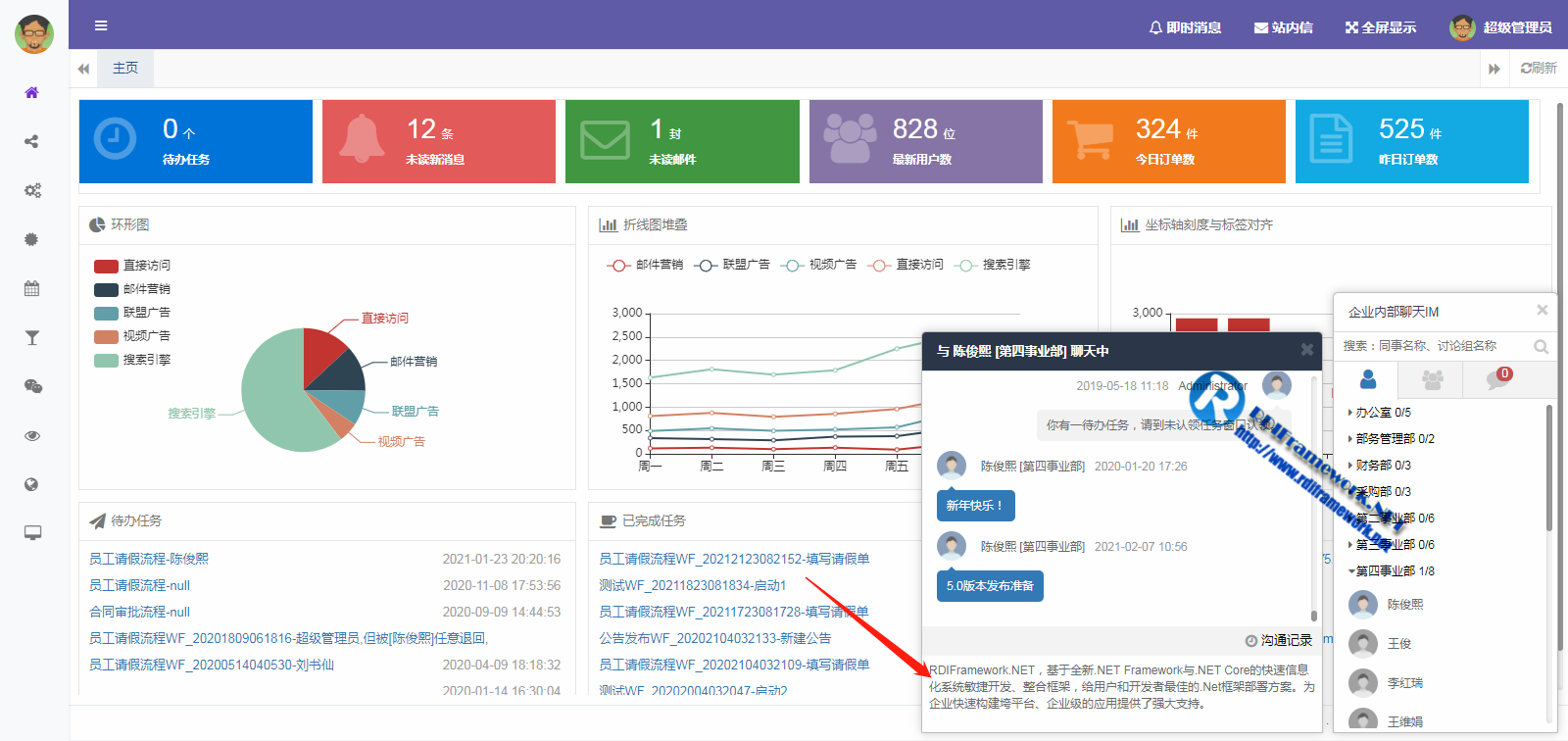
Task: Open the 未读邮件 green stat card
Action: [x=682, y=141]
